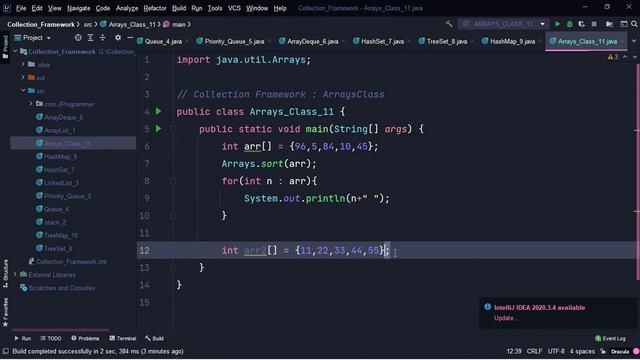The height and width of the screenshot is (360, 640).
Task: Expand External Libraries node
Action: 16,274
